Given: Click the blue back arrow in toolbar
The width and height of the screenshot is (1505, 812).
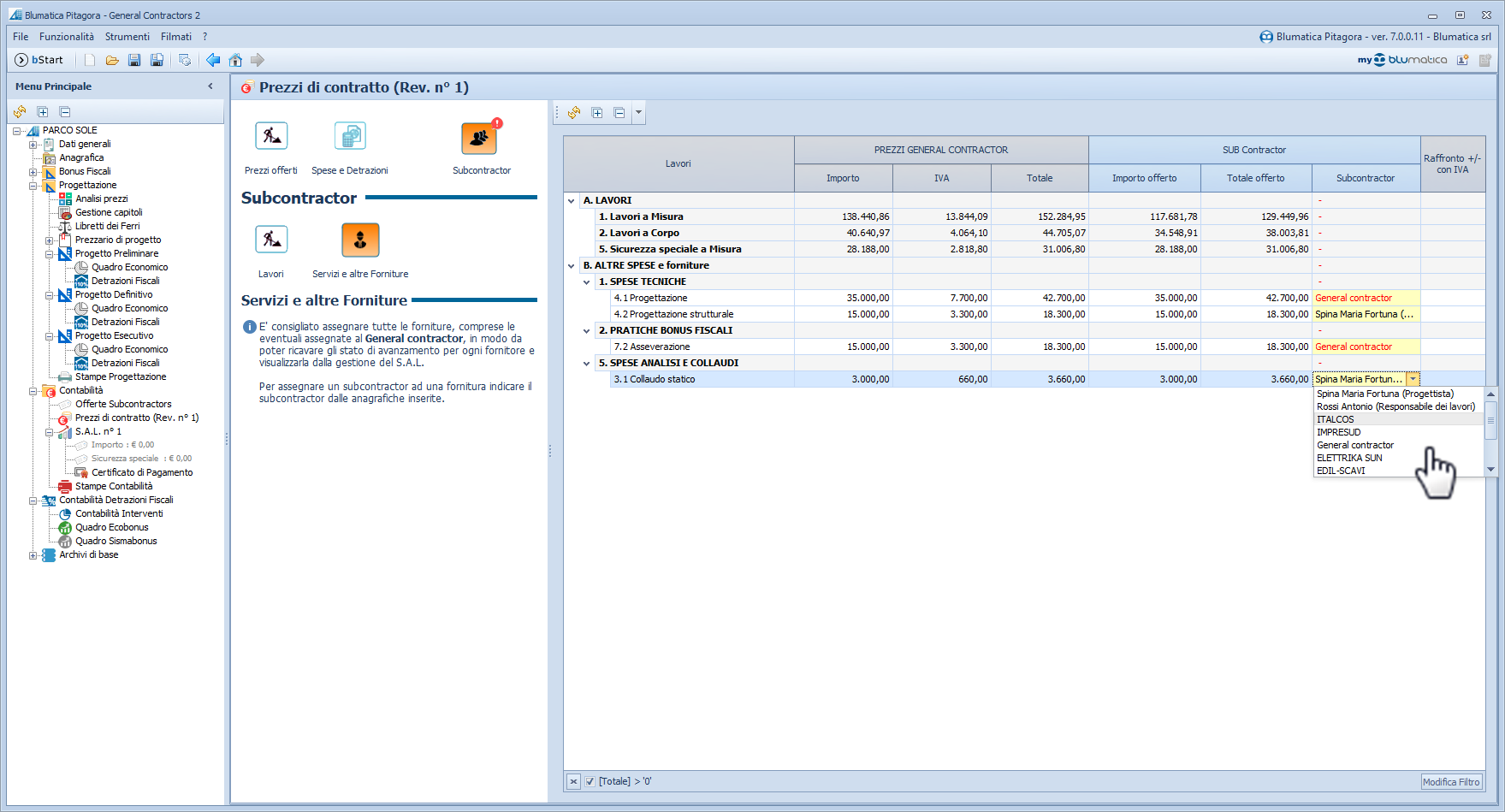Looking at the screenshot, I should coord(213,60).
